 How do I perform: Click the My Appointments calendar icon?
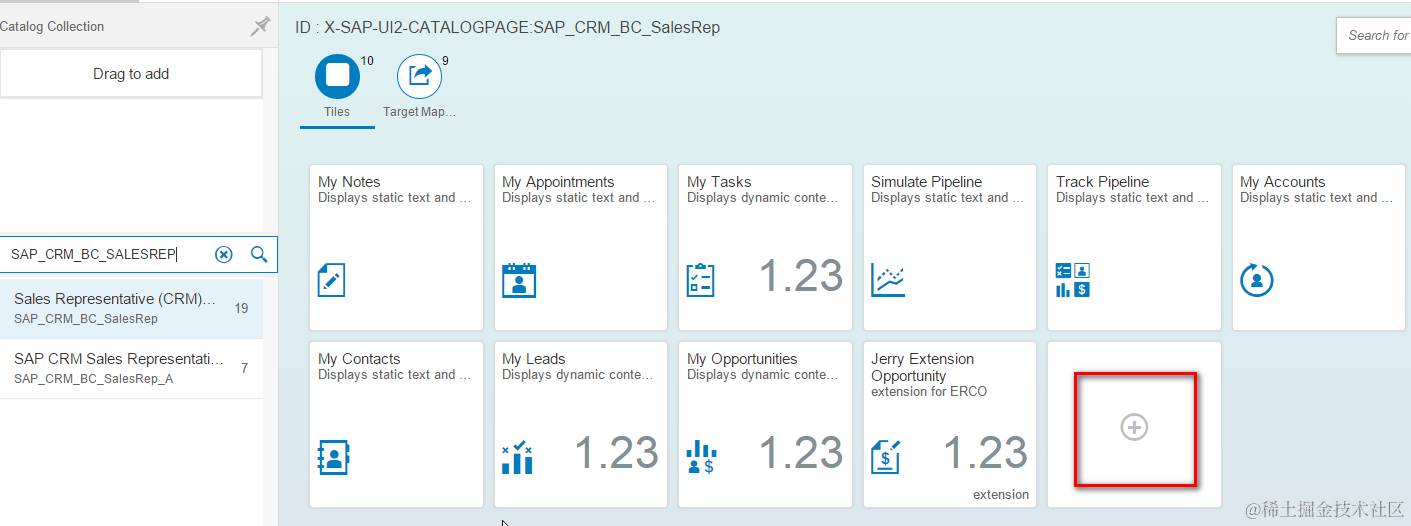coord(519,280)
